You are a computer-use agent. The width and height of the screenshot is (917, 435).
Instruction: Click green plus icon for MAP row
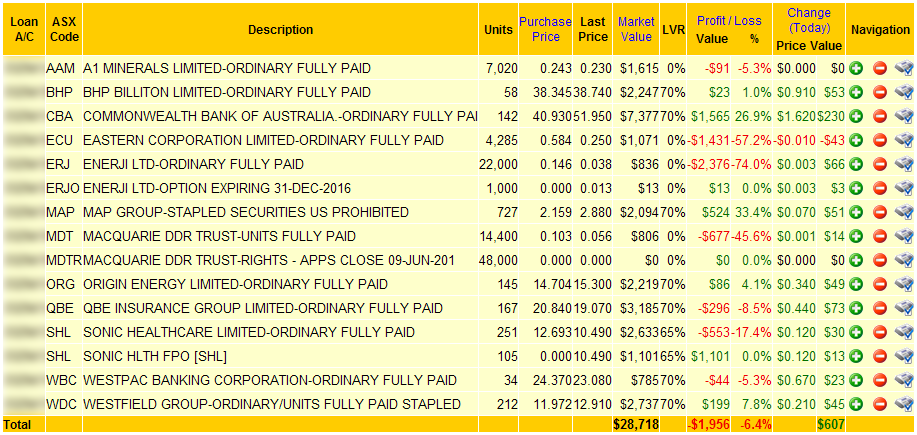tap(856, 213)
